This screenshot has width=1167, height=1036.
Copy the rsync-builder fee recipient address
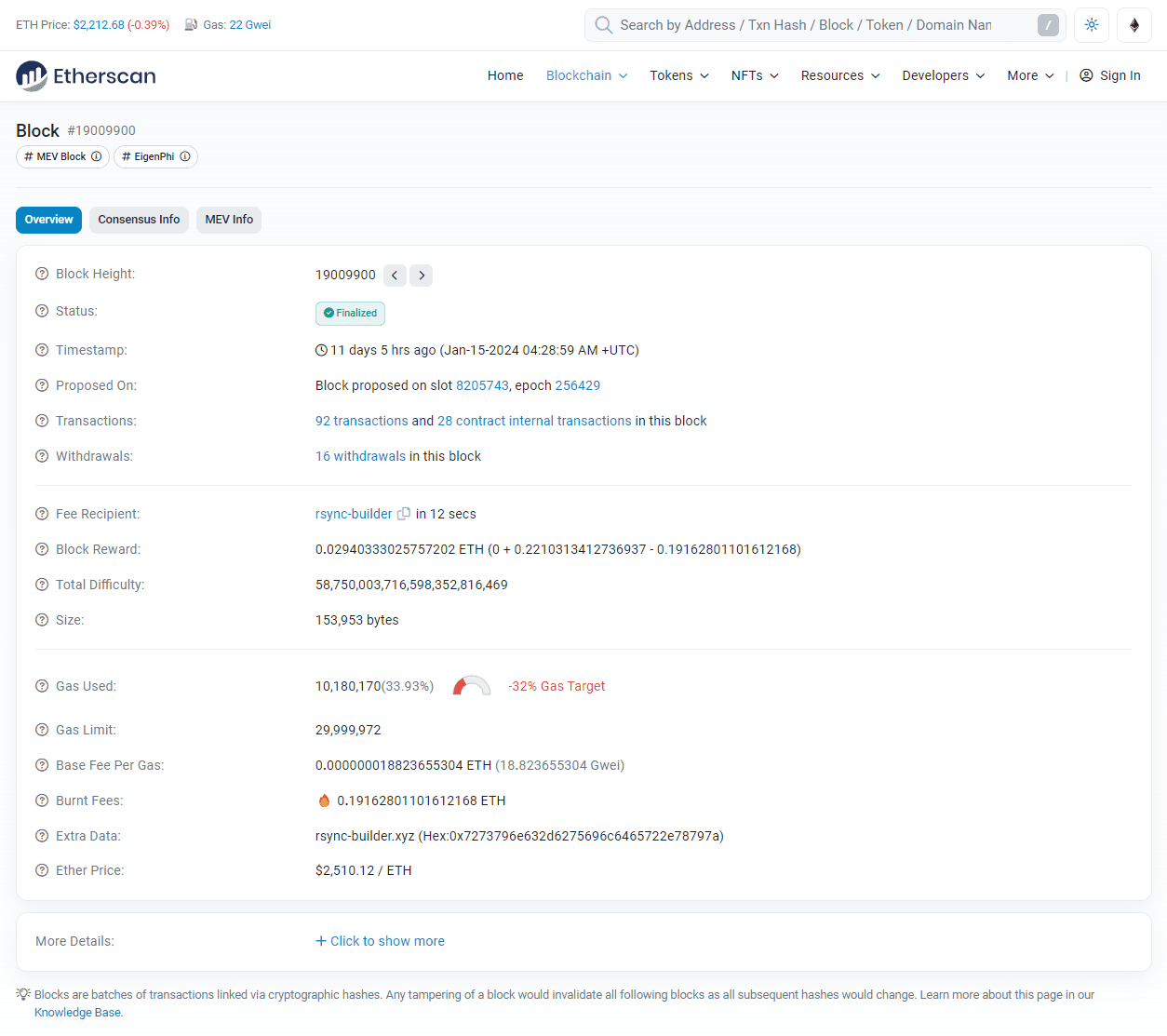404,514
